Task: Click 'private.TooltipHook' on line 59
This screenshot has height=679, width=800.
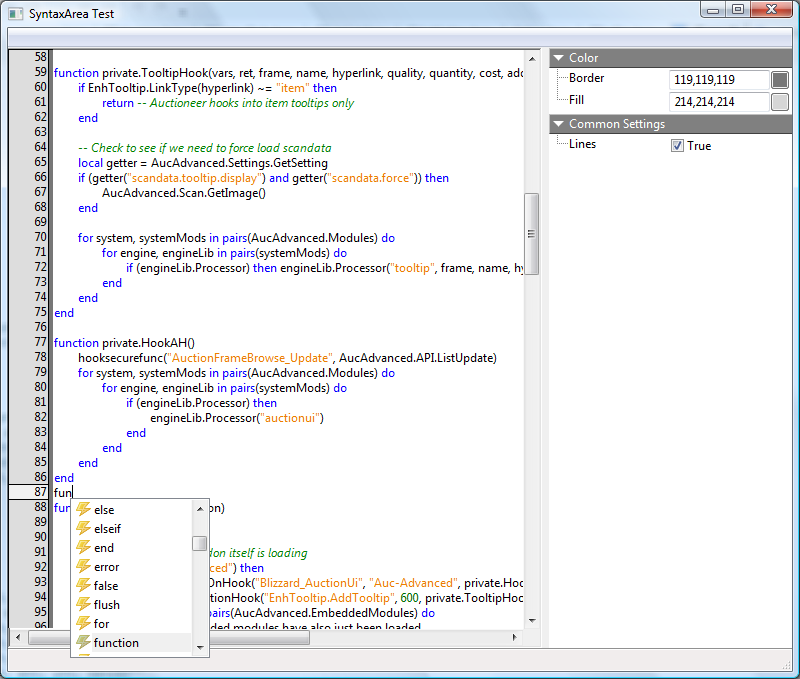Action: (x=156, y=73)
